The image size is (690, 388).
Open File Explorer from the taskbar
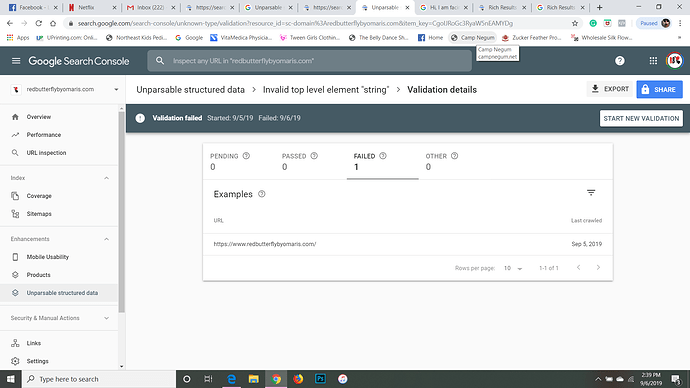253,379
